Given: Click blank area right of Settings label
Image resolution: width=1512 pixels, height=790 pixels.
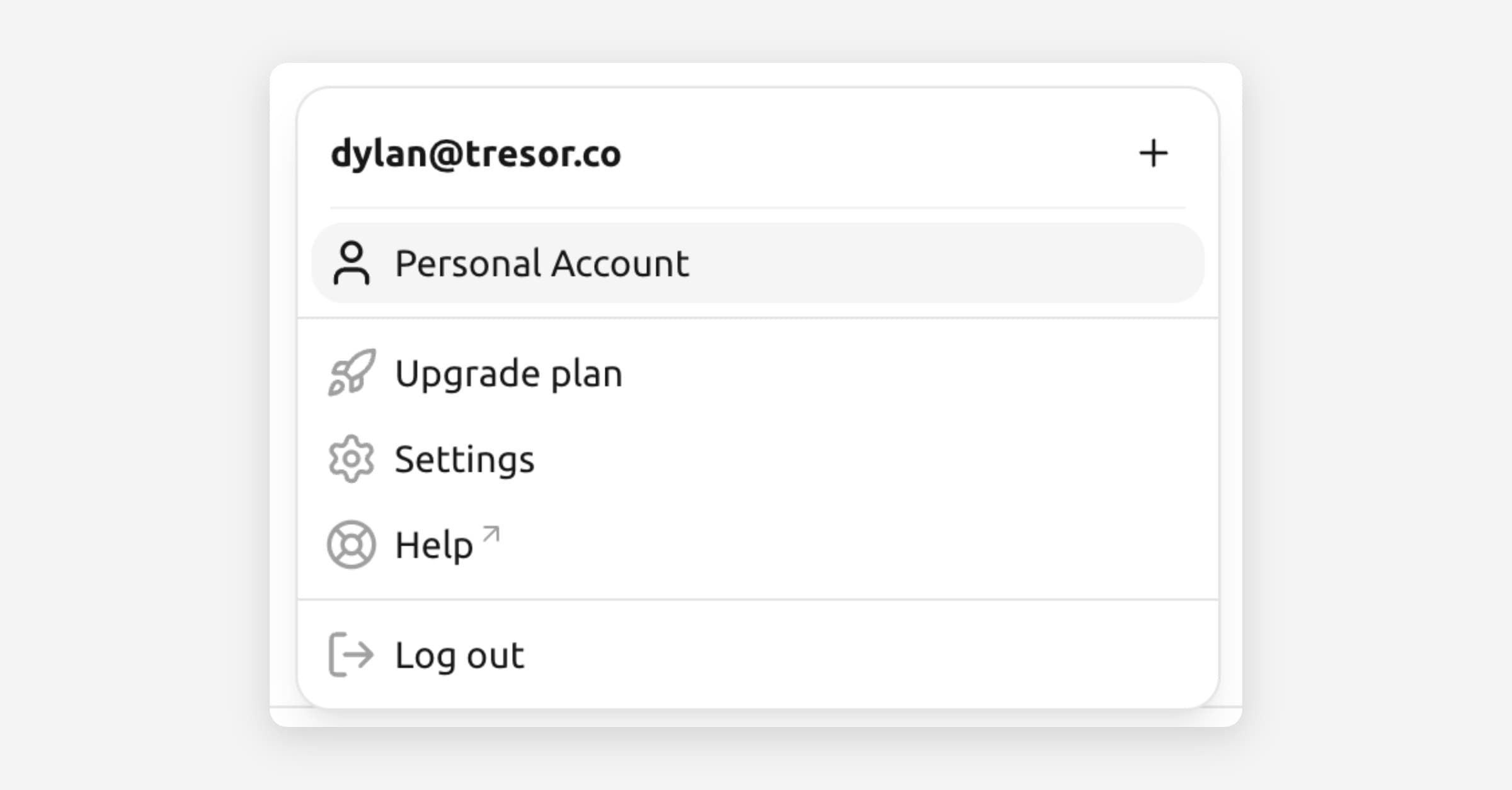Looking at the screenshot, I should pos(882,459).
